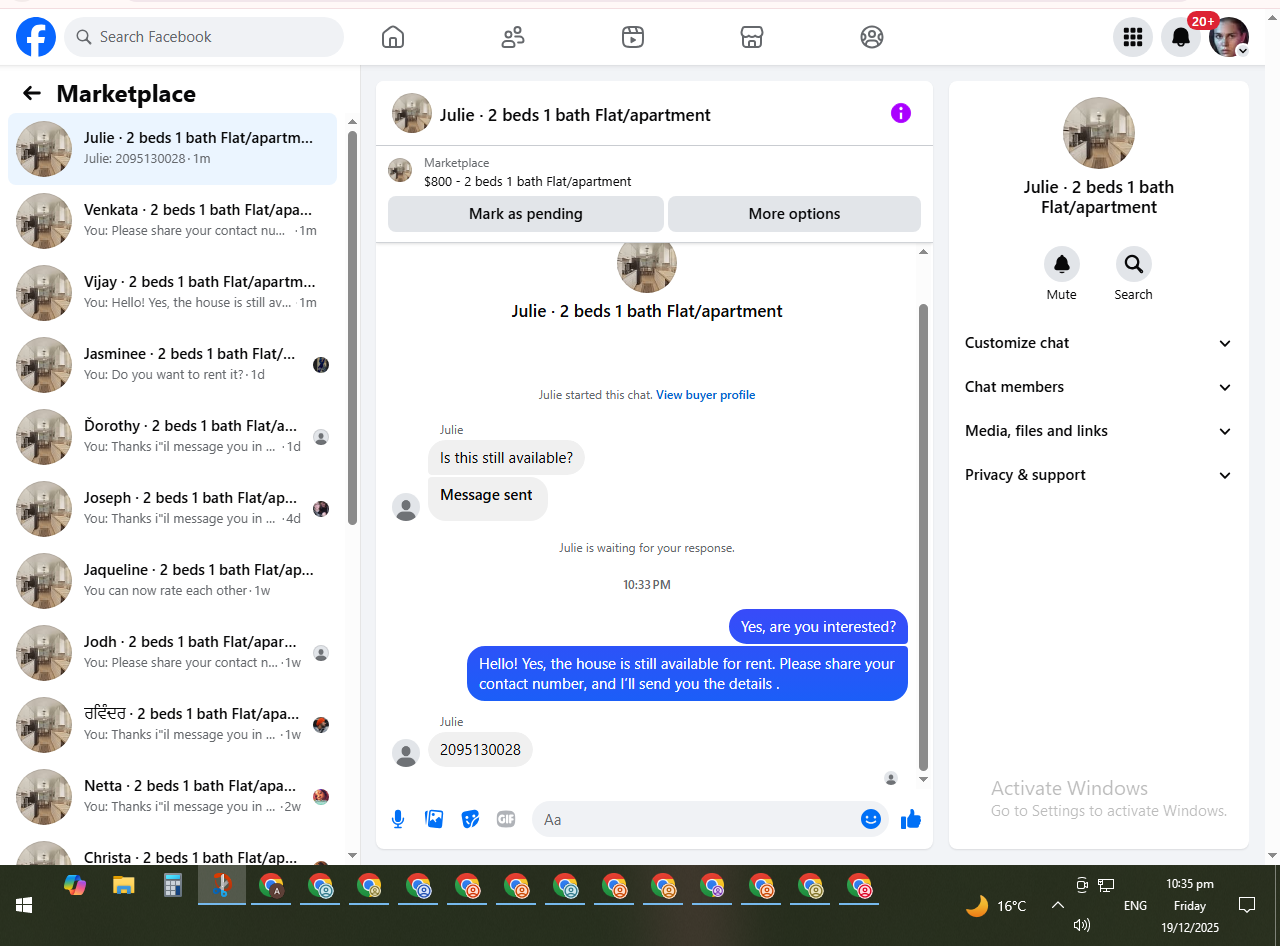Attach a photo with the image icon
This screenshot has height=946, width=1280.
tap(434, 819)
